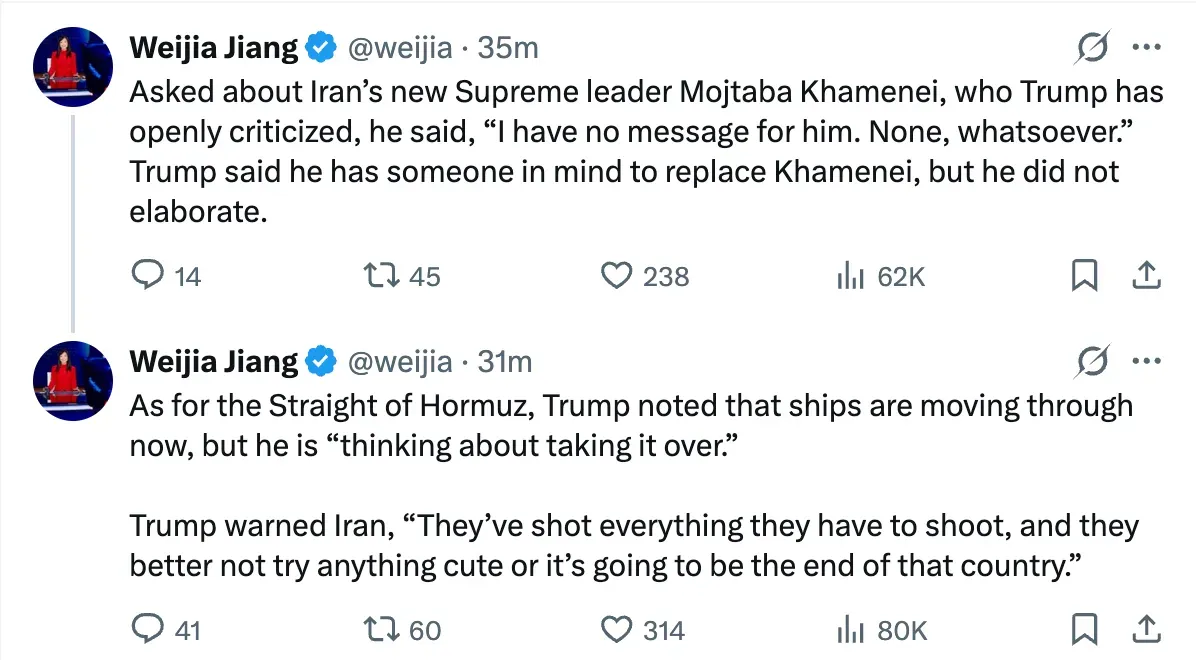Screen dimensions: 1196x660
Task: Like the tweet with 314 likes
Action: pyautogui.click(x=617, y=630)
